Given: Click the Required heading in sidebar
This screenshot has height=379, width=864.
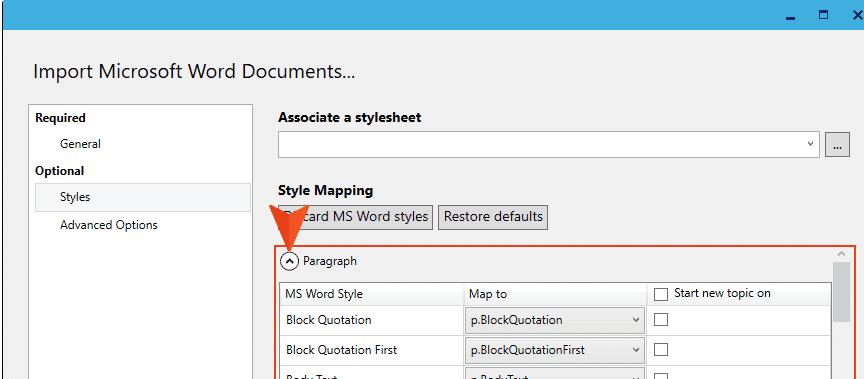Looking at the screenshot, I should pos(61,118).
